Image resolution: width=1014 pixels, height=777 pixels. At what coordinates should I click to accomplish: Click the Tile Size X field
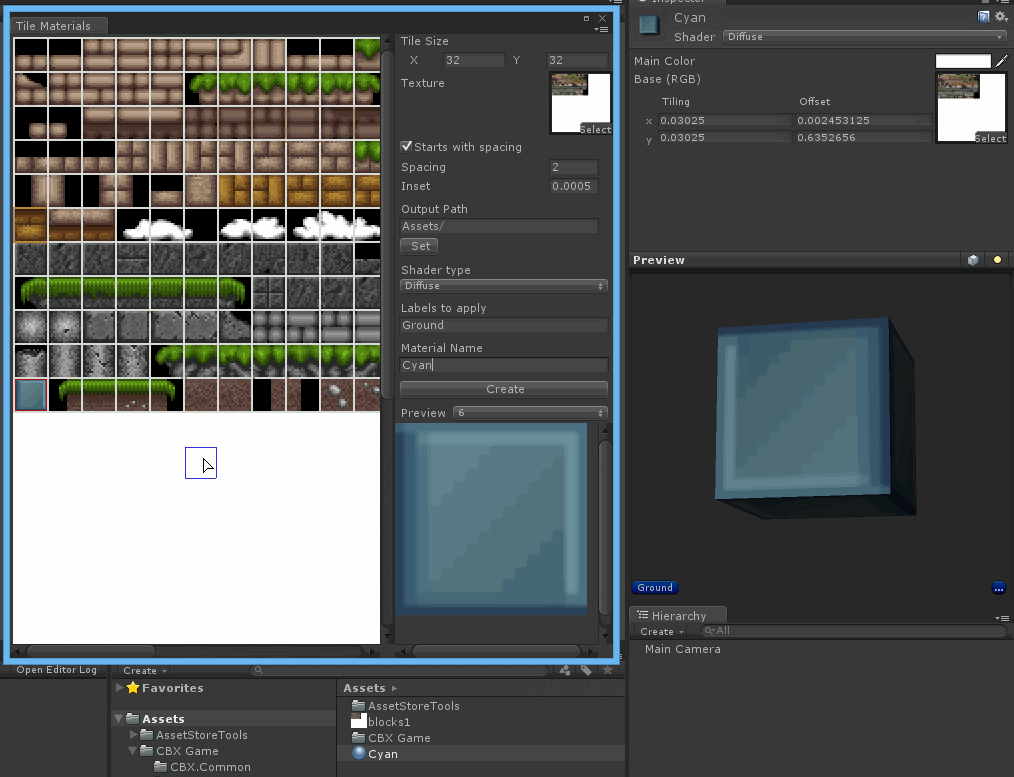coord(474,60)
